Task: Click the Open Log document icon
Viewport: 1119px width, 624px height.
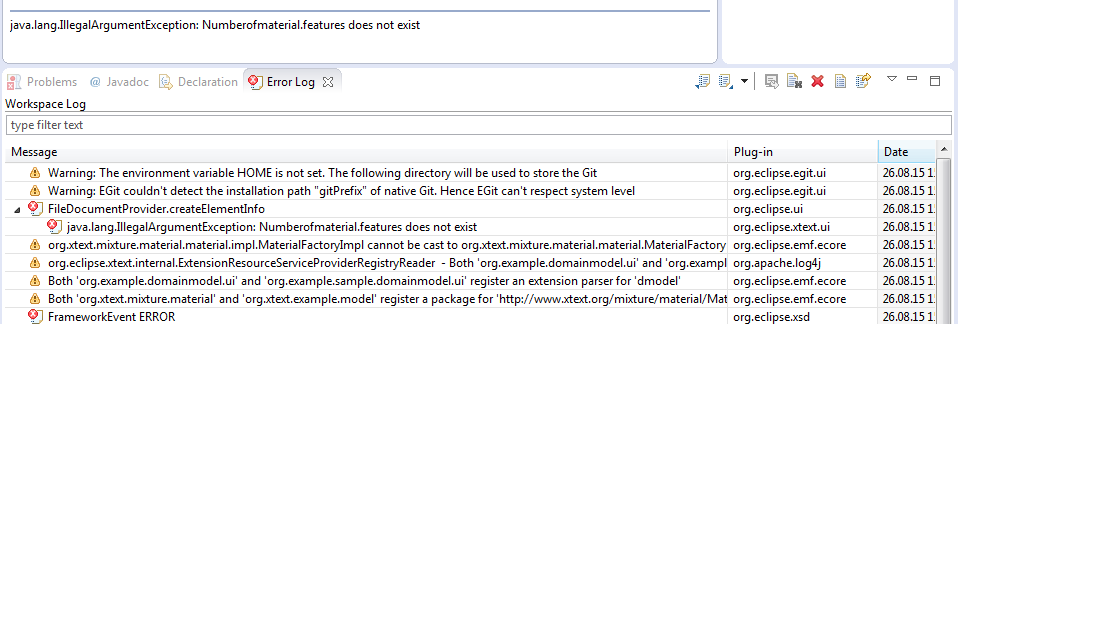Action: pos(841,81)
